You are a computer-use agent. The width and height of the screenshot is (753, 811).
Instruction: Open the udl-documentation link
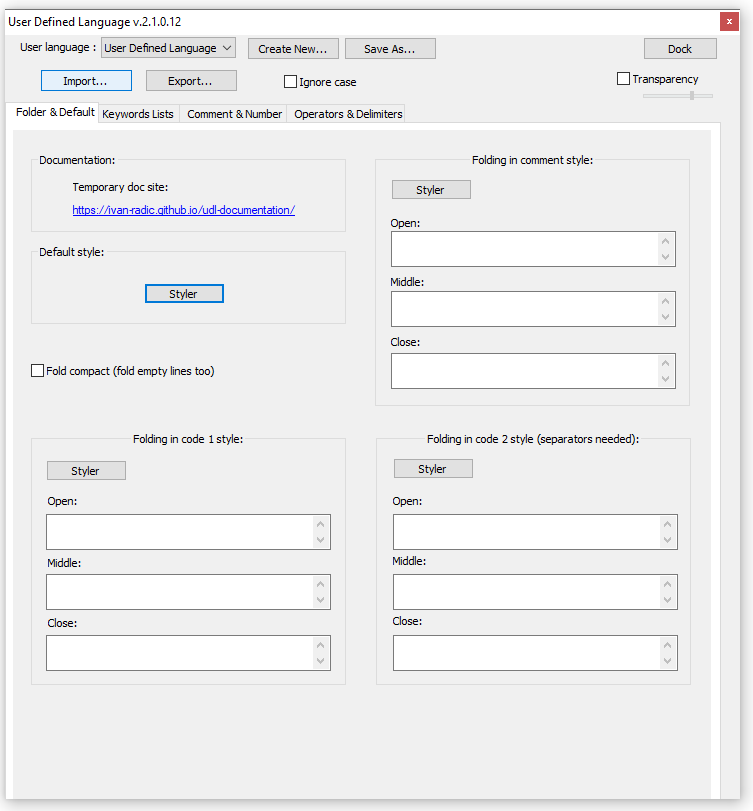coord(183,210)
